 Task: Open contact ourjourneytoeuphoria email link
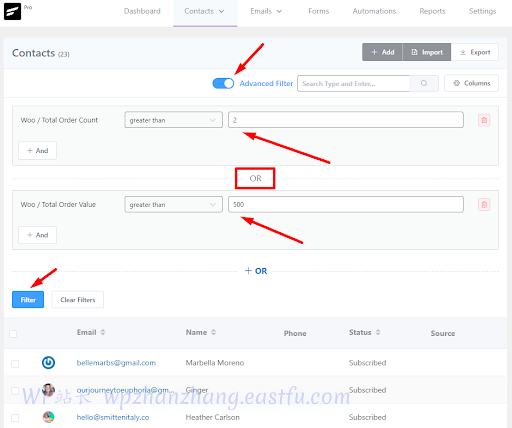pos(125,390)
